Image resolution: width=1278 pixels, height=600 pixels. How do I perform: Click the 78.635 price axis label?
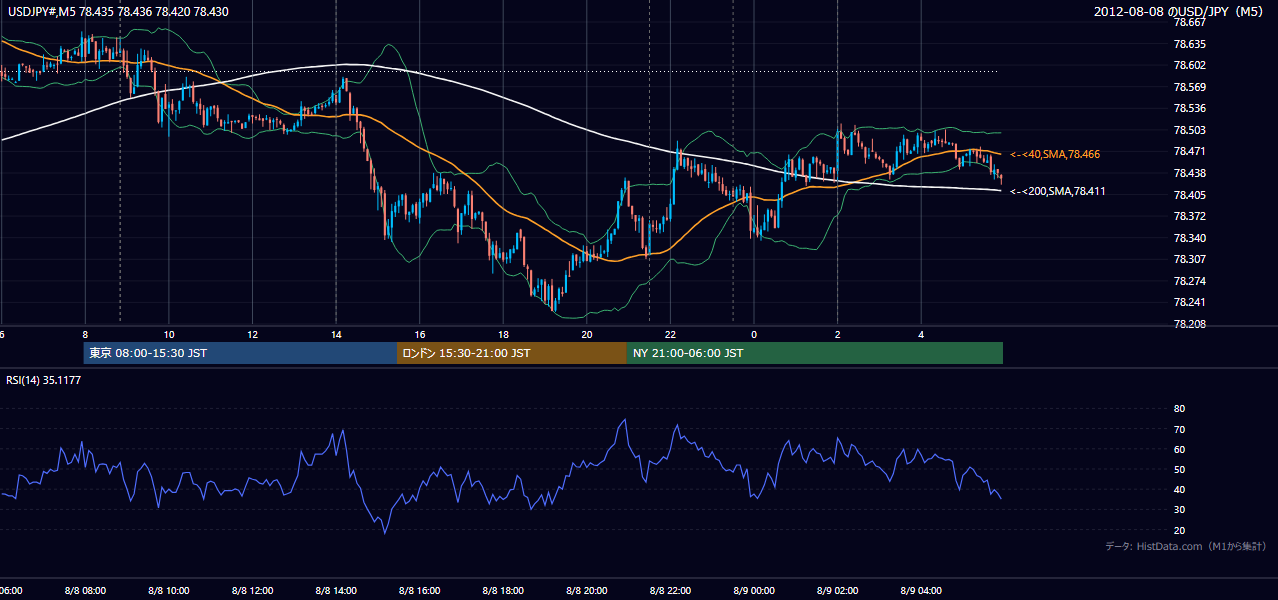click(x=1190, y=44)
